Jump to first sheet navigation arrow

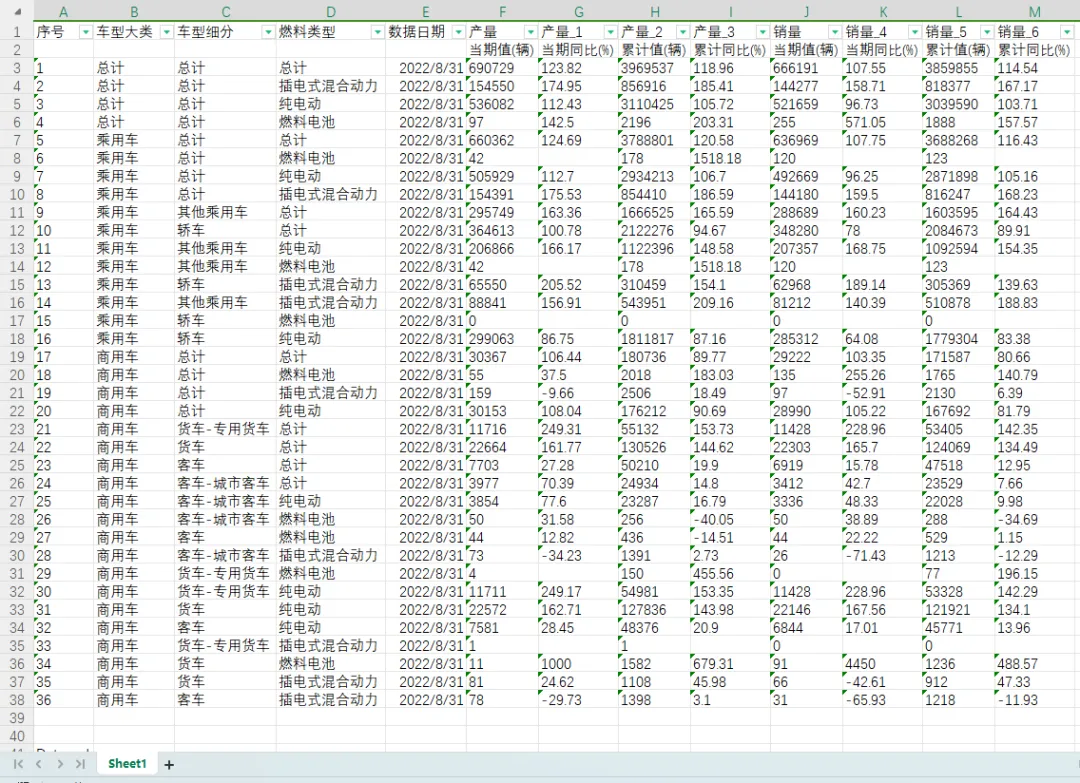pos(19,764)
